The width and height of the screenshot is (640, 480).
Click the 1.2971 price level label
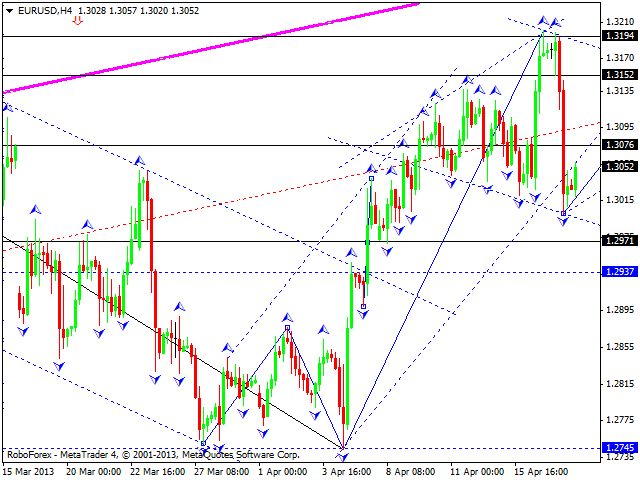tap(617, 241)
